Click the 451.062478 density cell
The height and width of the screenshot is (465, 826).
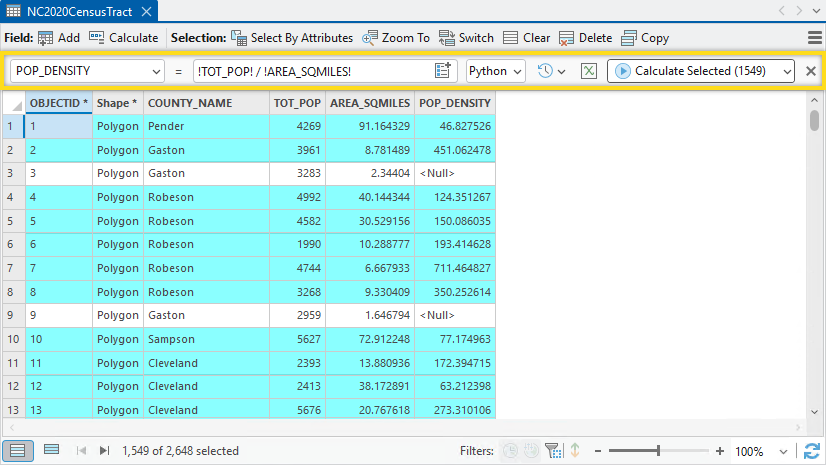coord(455,150)
